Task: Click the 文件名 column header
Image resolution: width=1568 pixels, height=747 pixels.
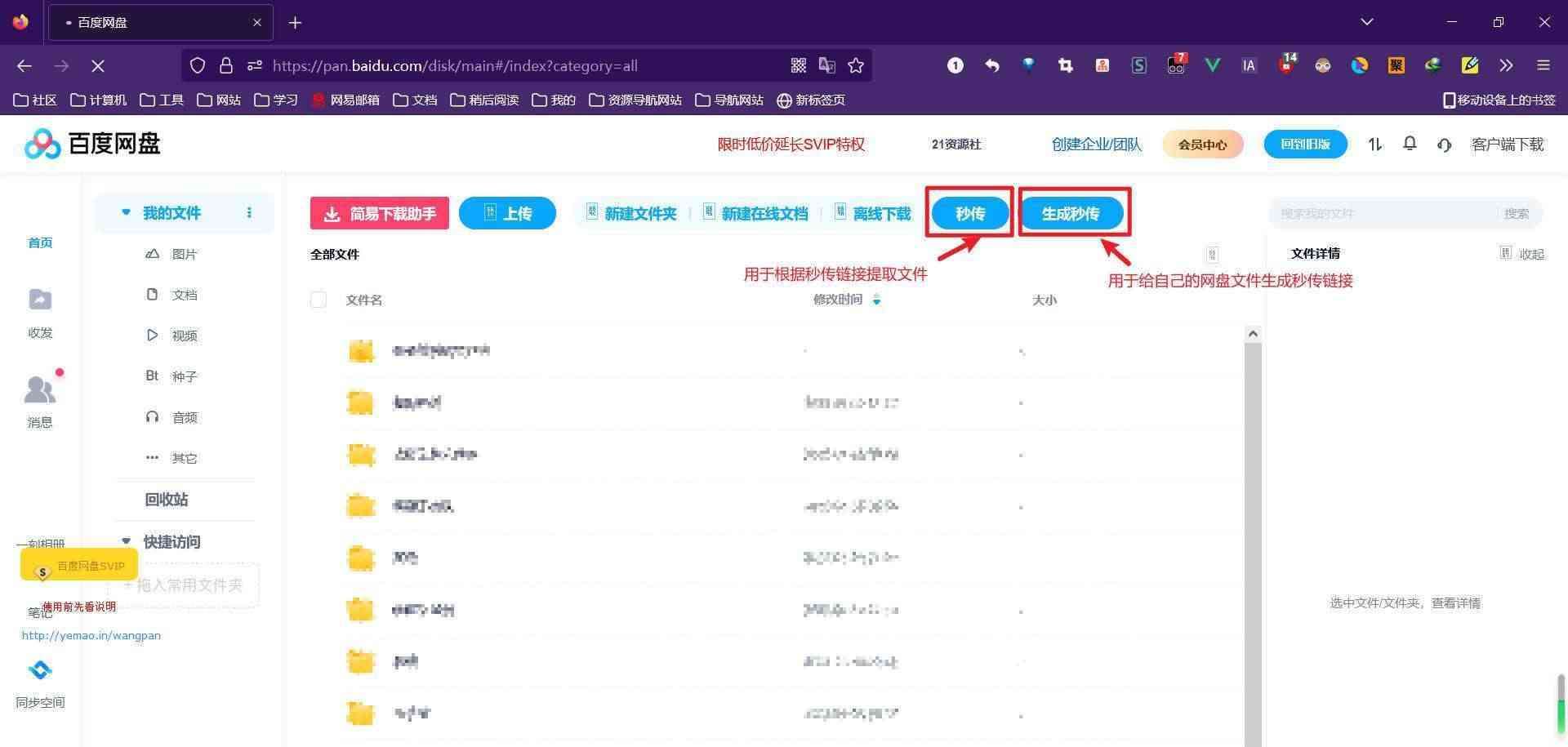Action: (x=364, y=300)
